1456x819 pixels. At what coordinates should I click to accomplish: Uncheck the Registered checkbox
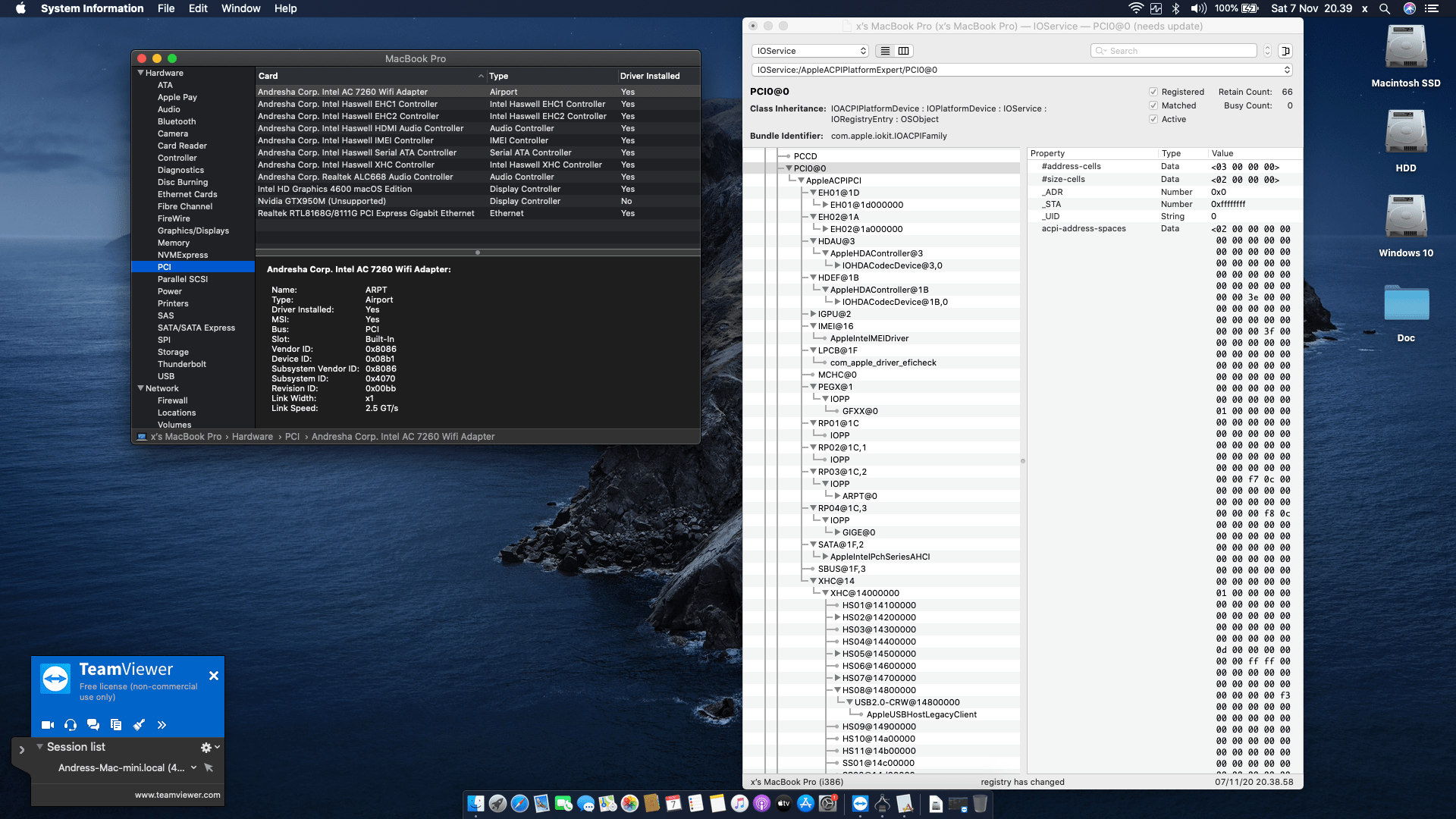(1153, 92)
